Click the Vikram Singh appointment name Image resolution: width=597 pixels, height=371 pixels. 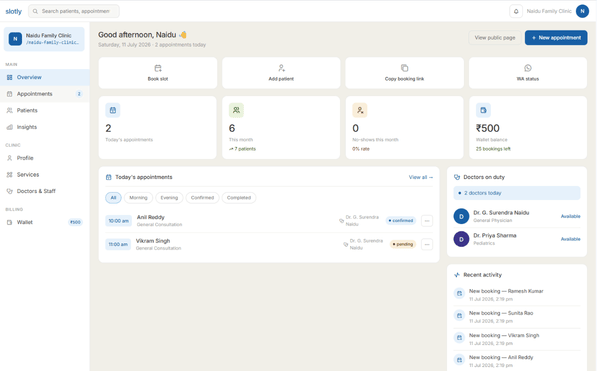click(x=153, y=241)
